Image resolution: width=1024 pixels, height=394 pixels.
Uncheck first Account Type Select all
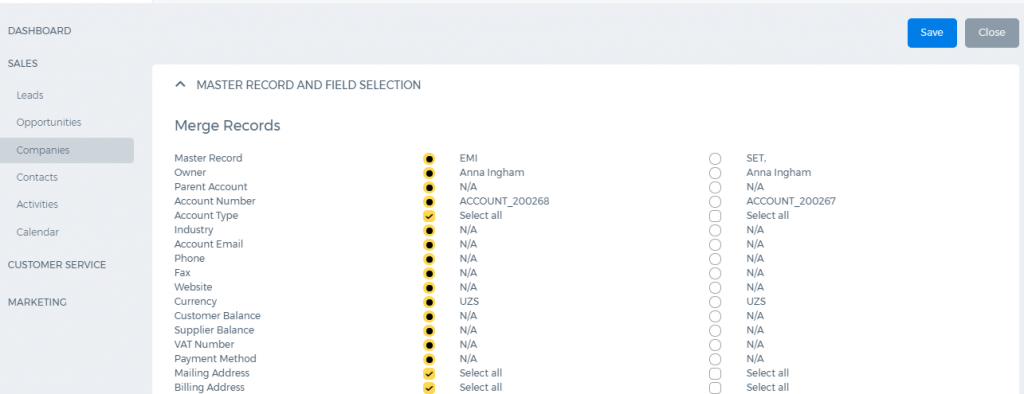click(x=429, y=216)
